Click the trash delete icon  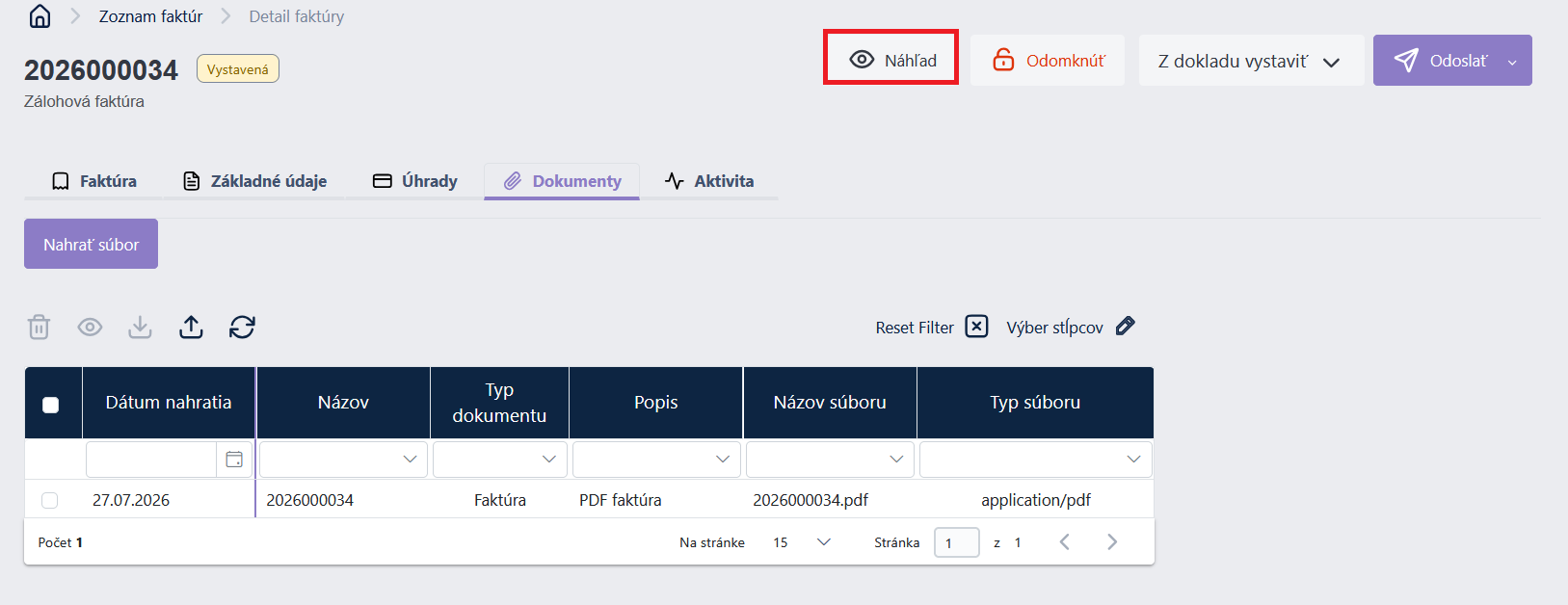click(x=39, y=328)
